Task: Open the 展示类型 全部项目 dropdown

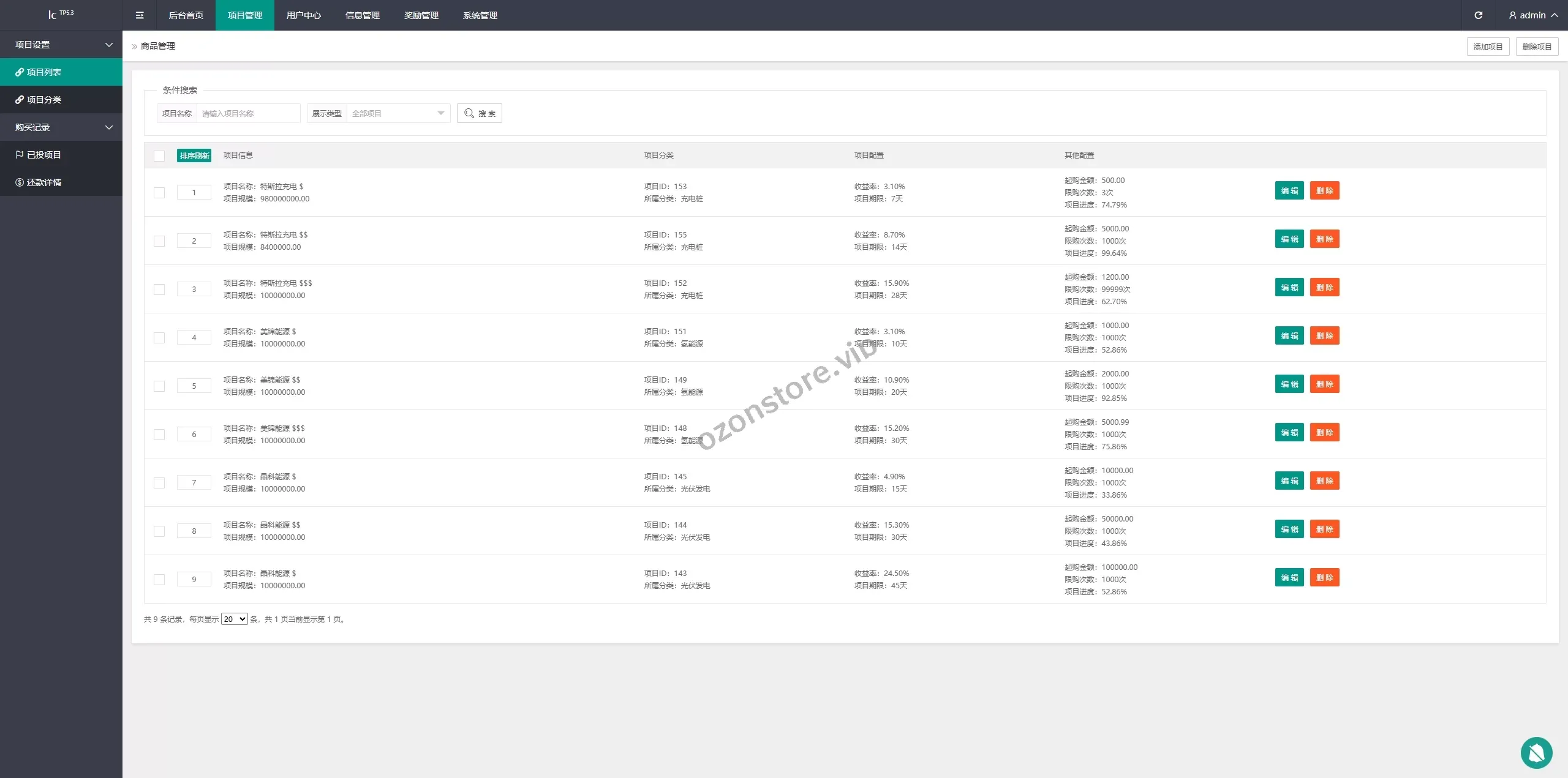Action: click(398, 113)
